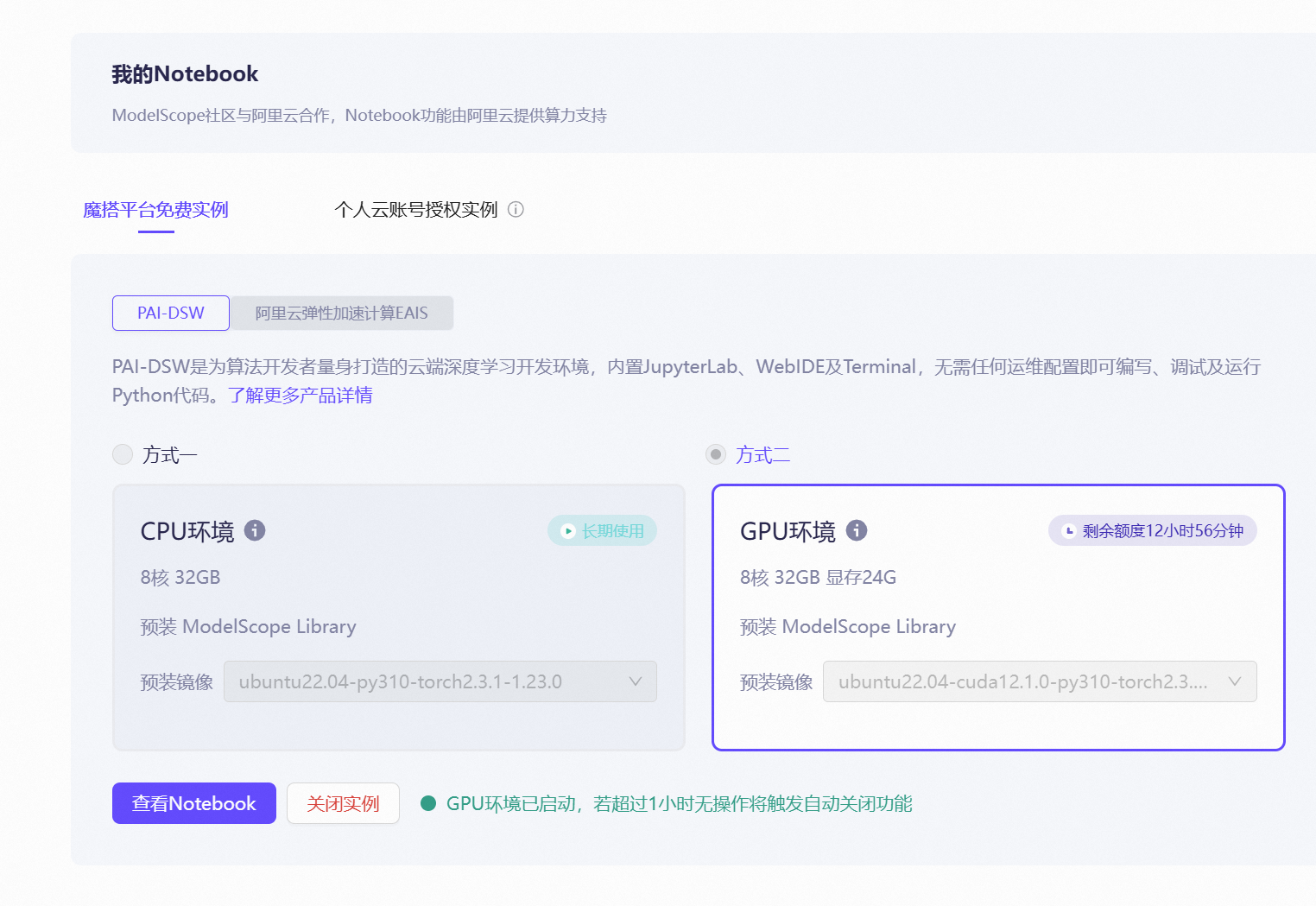Screen dimensions: 1316x906
Task: Click the info icon after 个人云账号授权实例
Action: pos(516,210)
